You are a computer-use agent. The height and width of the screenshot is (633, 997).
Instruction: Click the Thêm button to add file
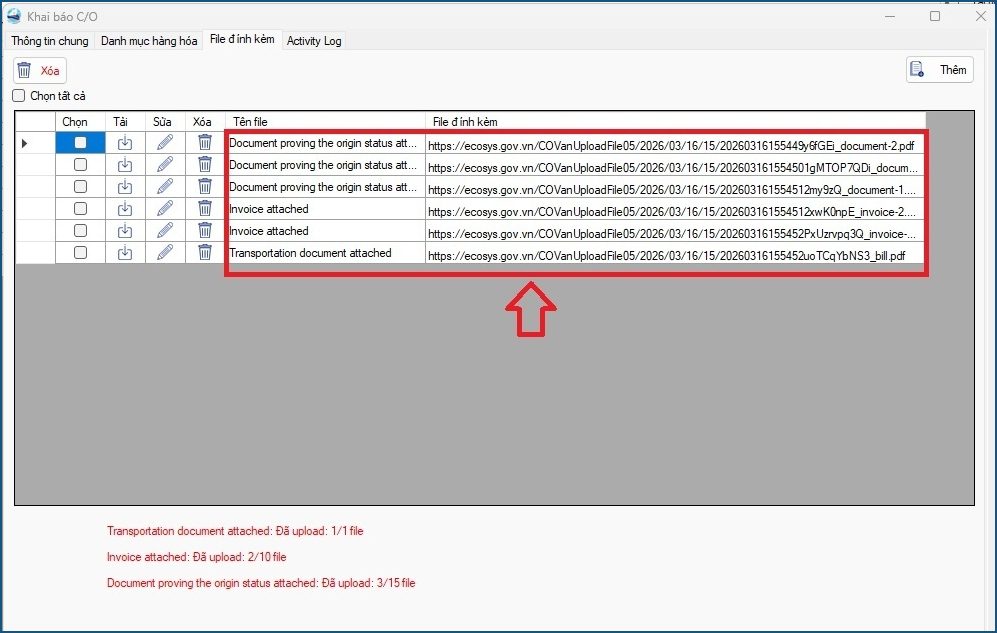[940, 70]
